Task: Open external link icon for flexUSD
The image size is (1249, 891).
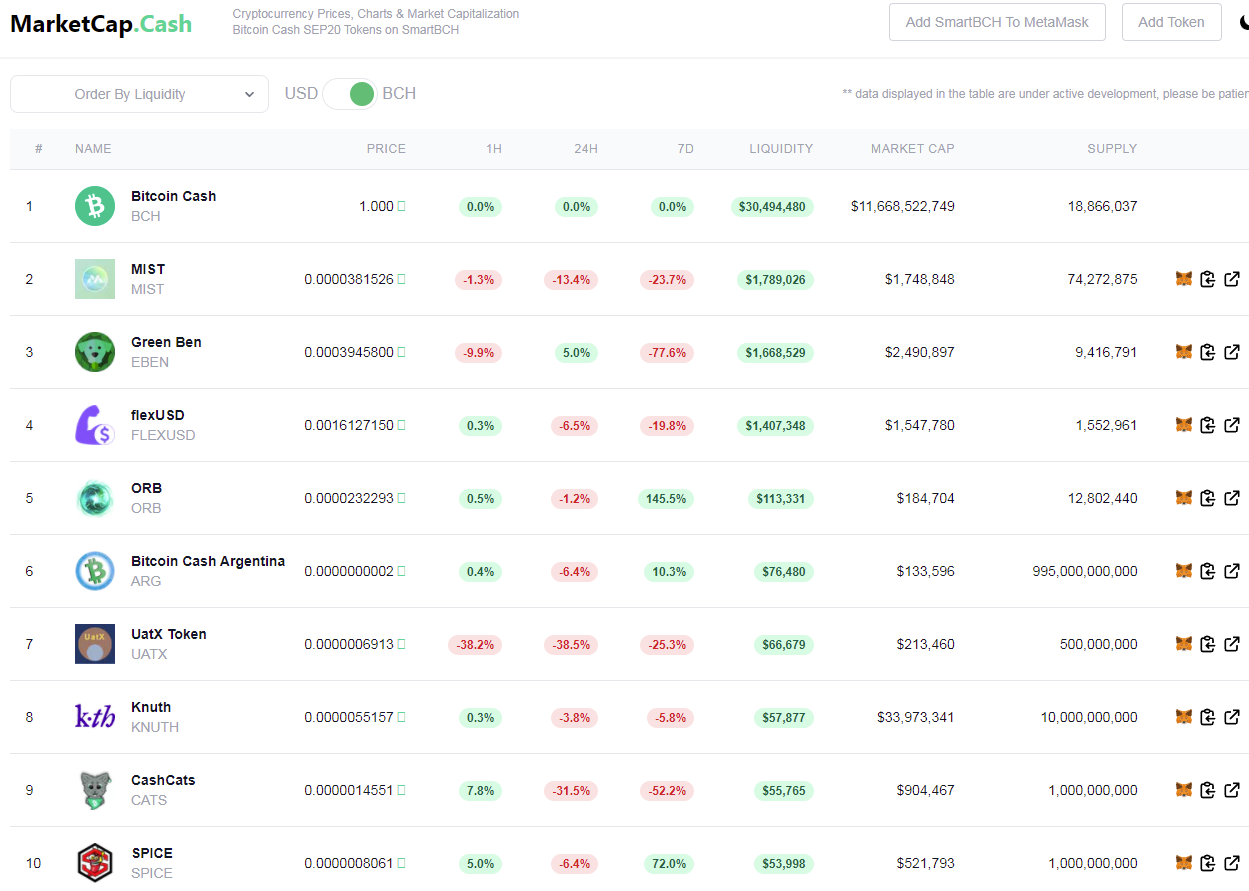Action: pyautogui.click(x=1232, y=425)
